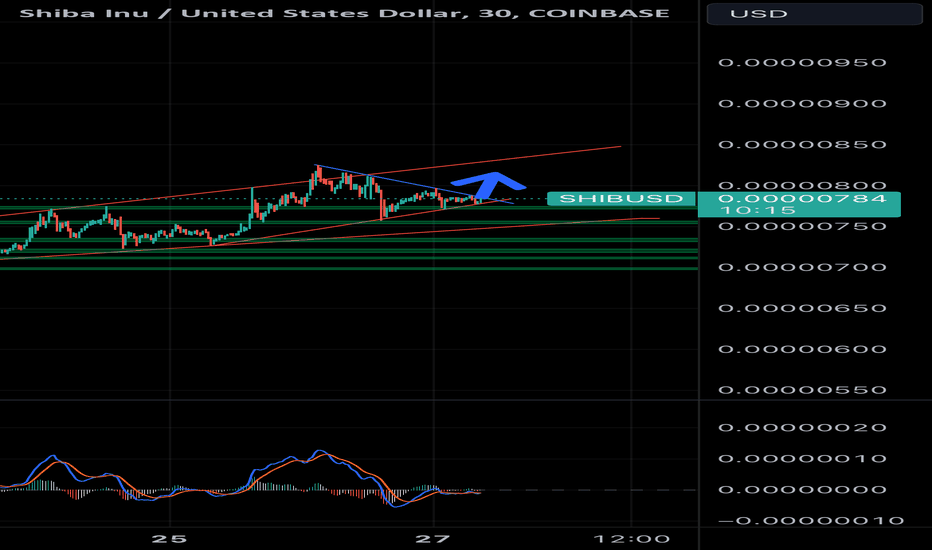Click the 0.00000700 price axis label

tap(802, 268)
